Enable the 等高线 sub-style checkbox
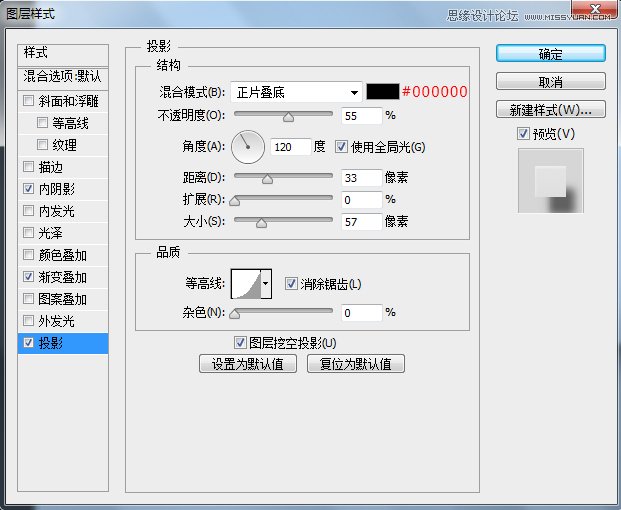 click(x=42, y=122)
